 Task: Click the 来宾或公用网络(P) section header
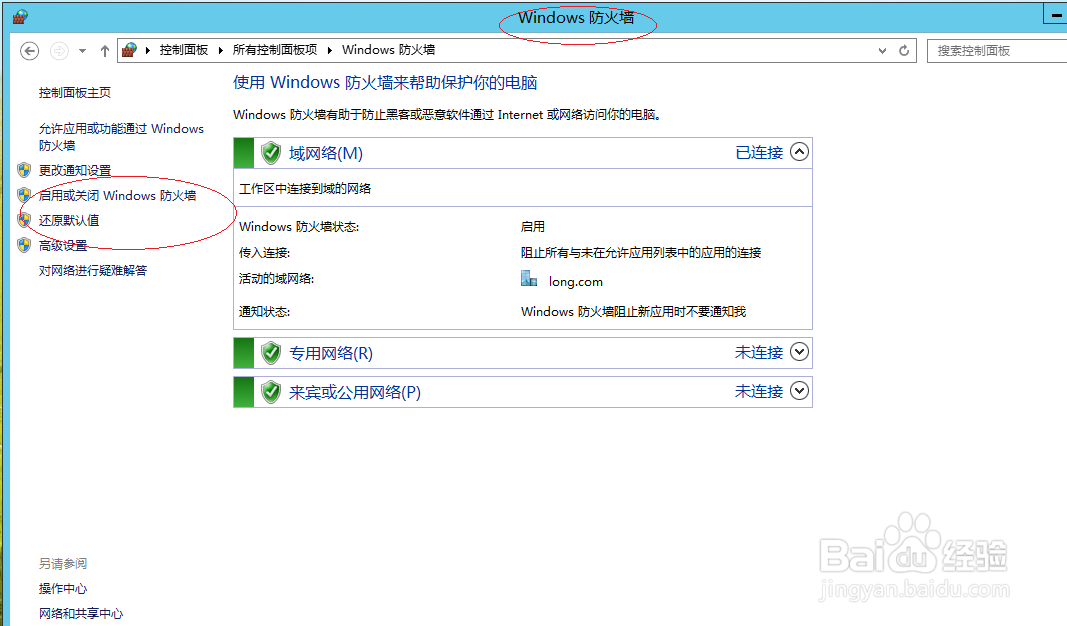pos(523,392)
